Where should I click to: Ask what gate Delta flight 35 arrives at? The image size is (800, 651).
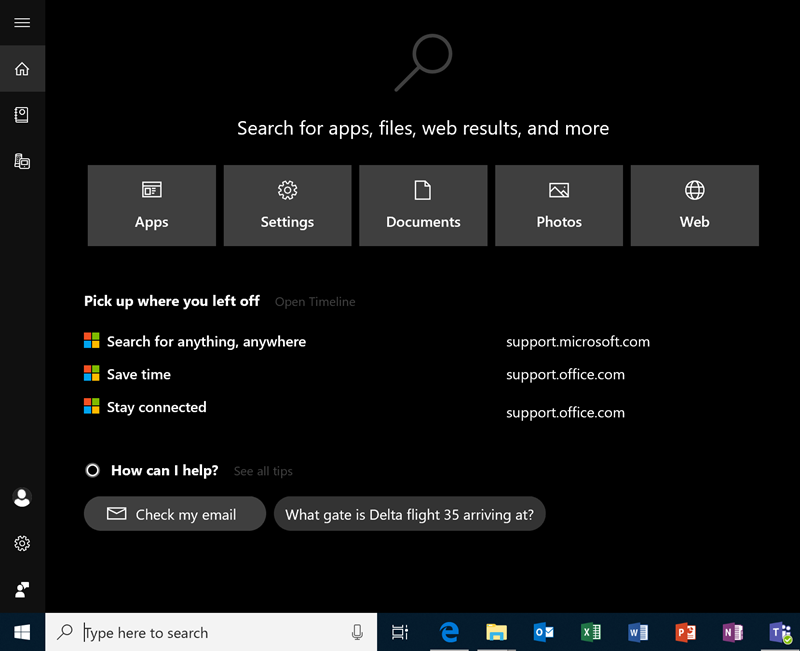coord(409,513)
